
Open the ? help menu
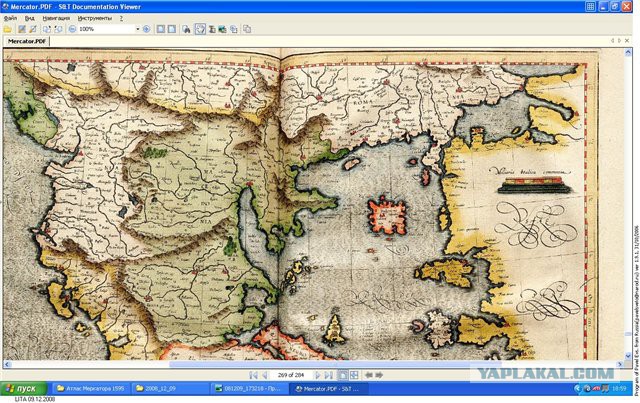click(121, 18)
